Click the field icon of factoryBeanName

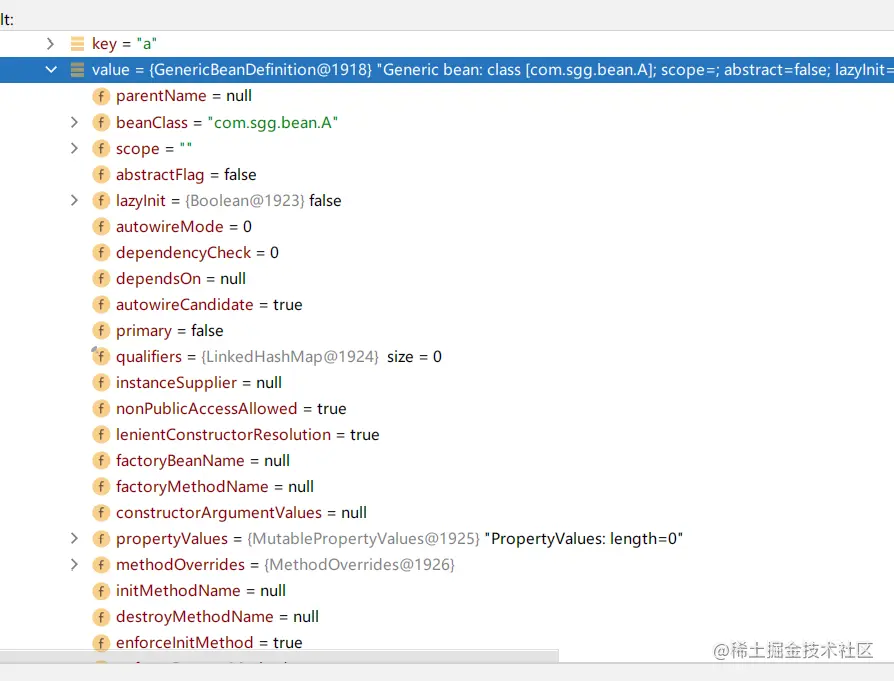pyautogui.click(x=101, y=460)
